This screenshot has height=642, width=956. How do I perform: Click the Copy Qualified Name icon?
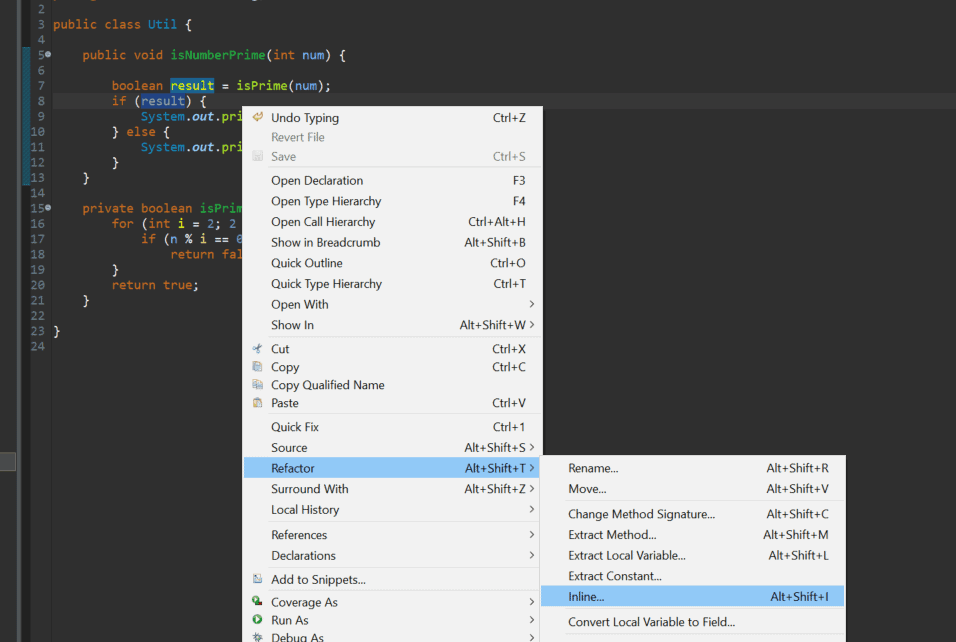pyautogui.click(x=257, y=385)
